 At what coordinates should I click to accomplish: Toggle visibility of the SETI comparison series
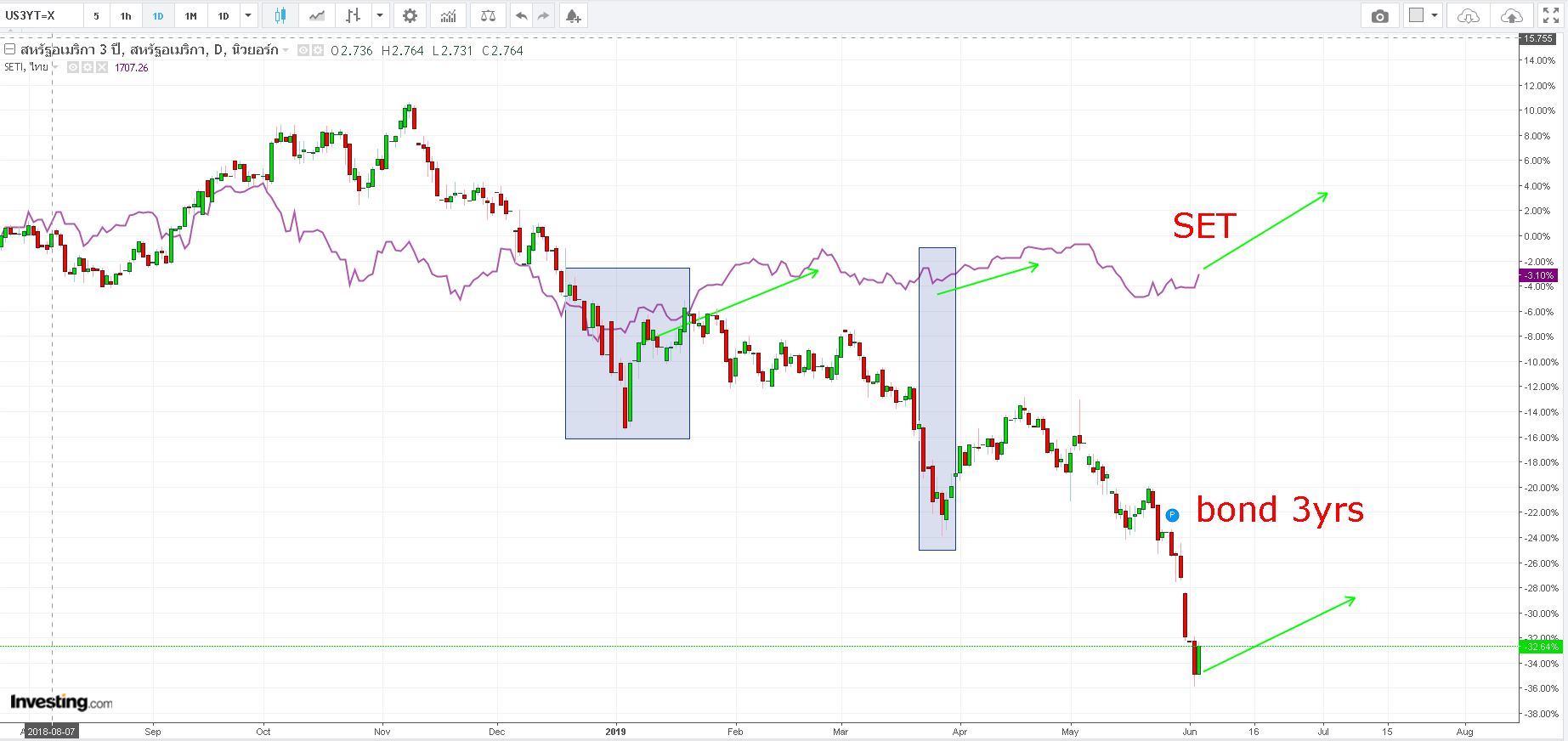(x=73, y=67)
